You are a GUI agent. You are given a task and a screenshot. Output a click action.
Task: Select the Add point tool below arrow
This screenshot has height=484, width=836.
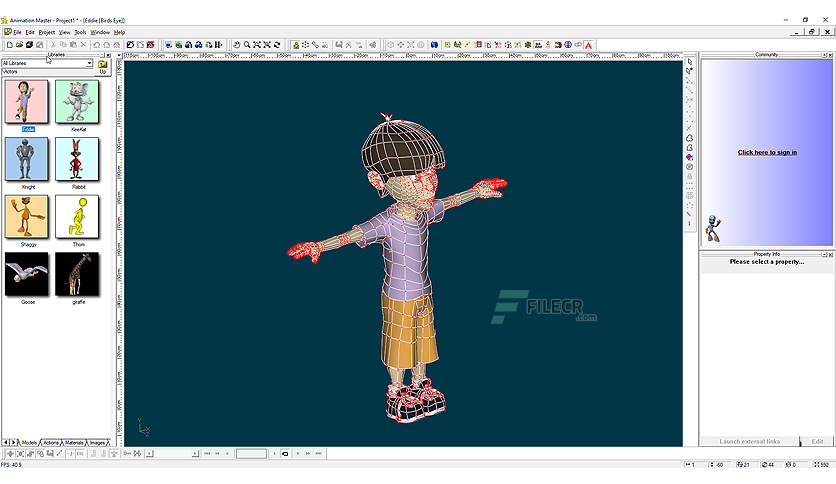click(x=689, y=71)
